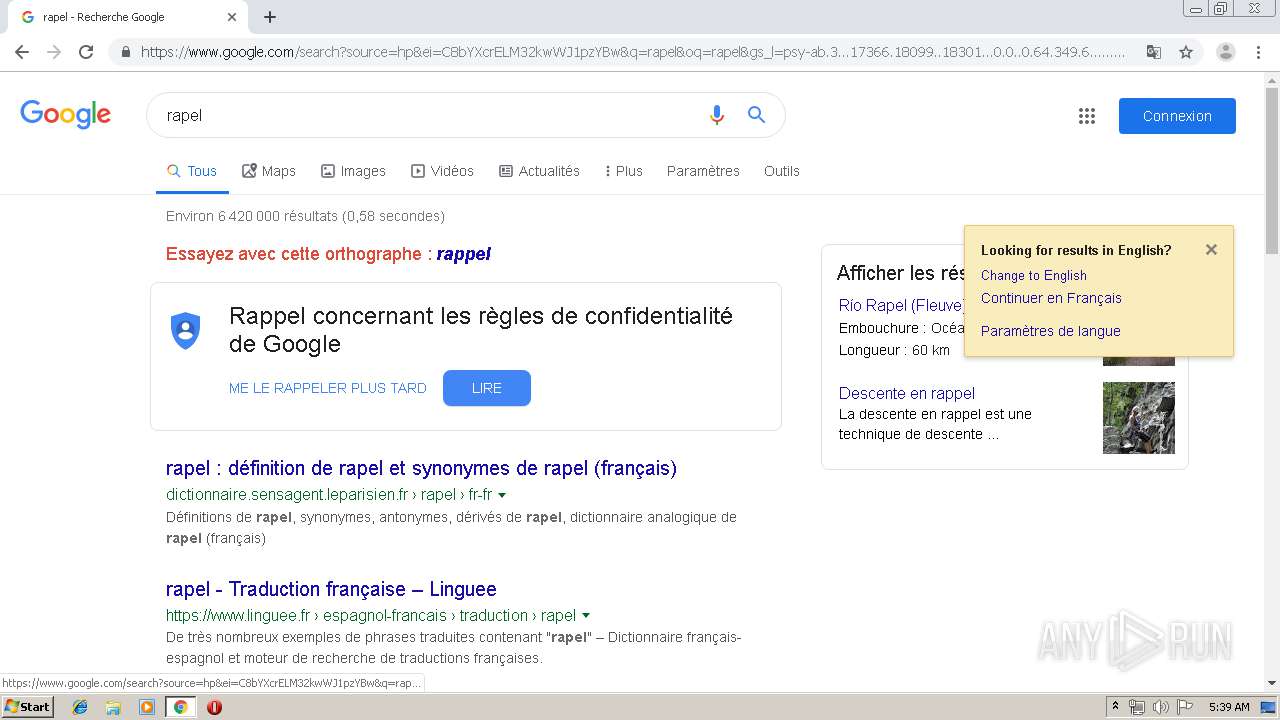View the site lock icon information

125,52
